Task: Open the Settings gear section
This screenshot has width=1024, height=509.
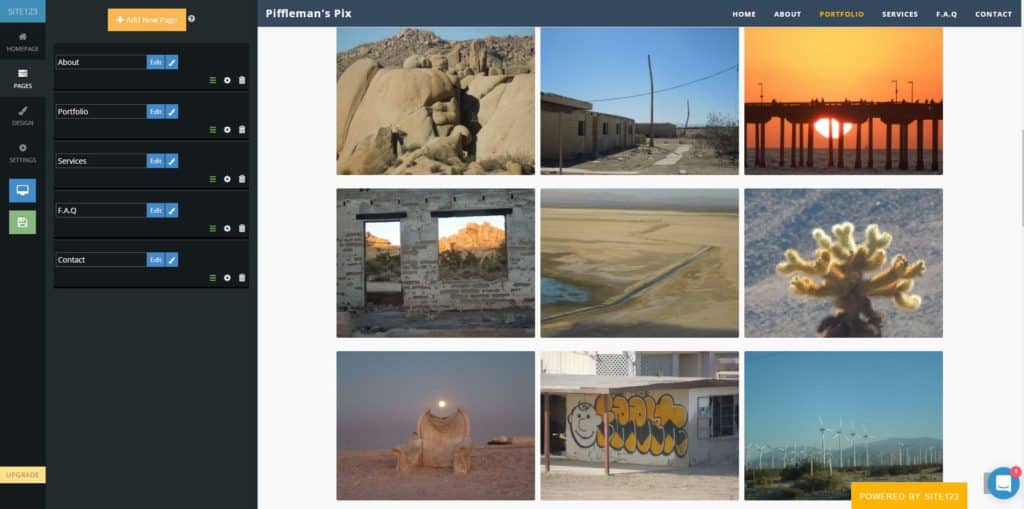Action: [x=23, y=153]
